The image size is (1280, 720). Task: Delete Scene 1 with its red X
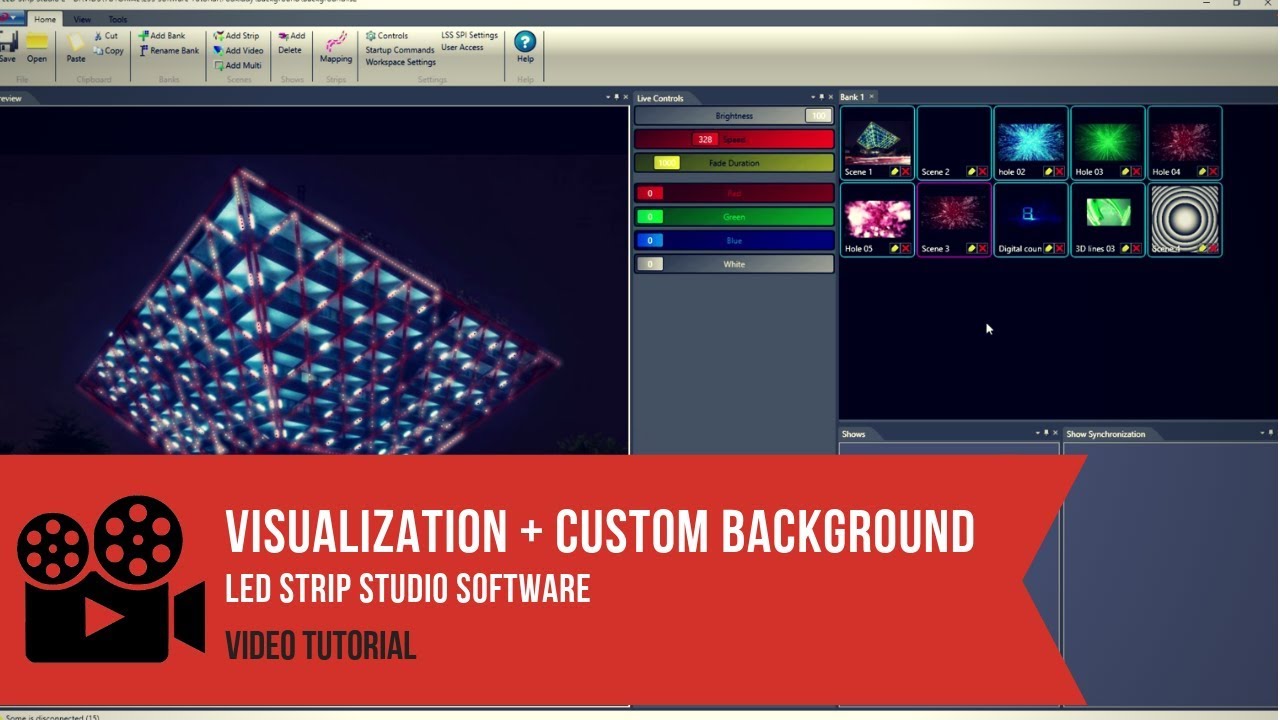click(906, 172)
